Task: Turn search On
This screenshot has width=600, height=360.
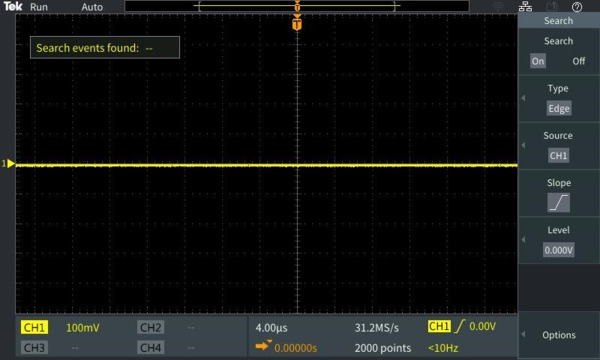Action: pyautogui.click(x=538, y=61)
